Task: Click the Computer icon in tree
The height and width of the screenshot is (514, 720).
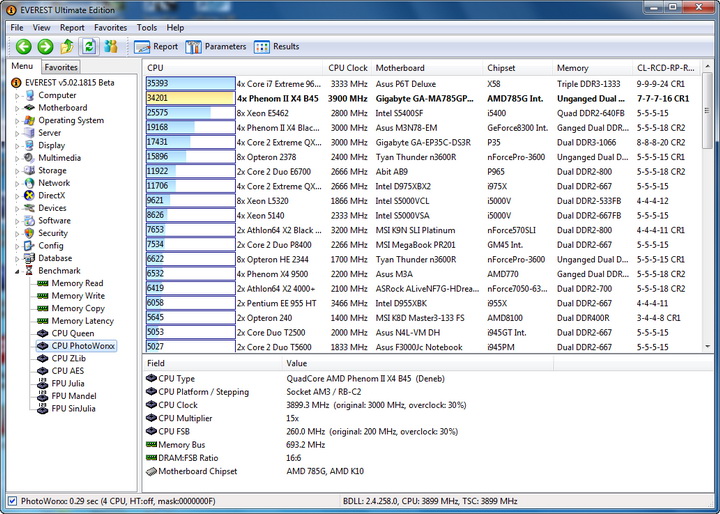Action: [30, 96]
